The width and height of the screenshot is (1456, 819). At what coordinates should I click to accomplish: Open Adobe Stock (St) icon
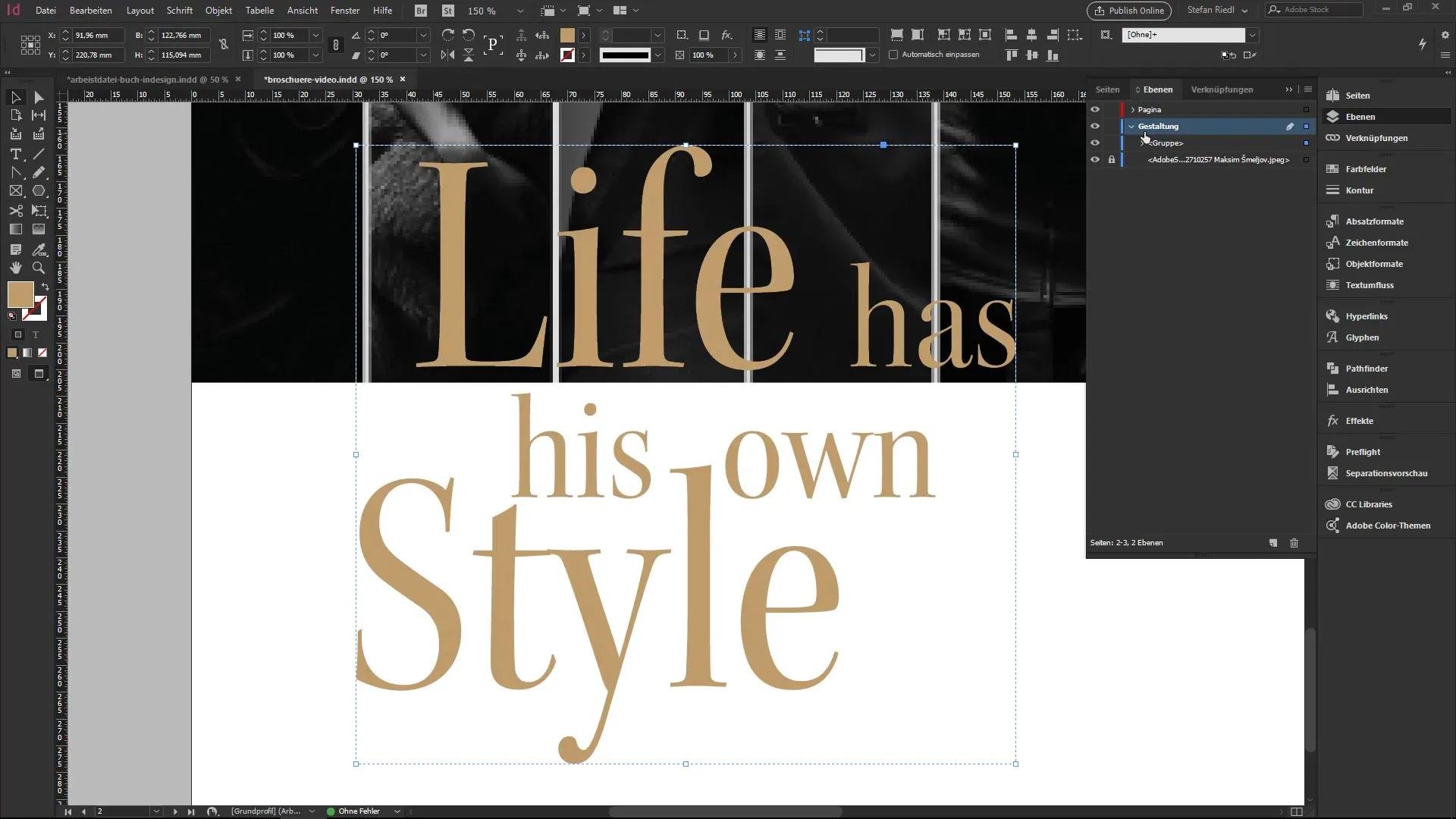point(448,11)
